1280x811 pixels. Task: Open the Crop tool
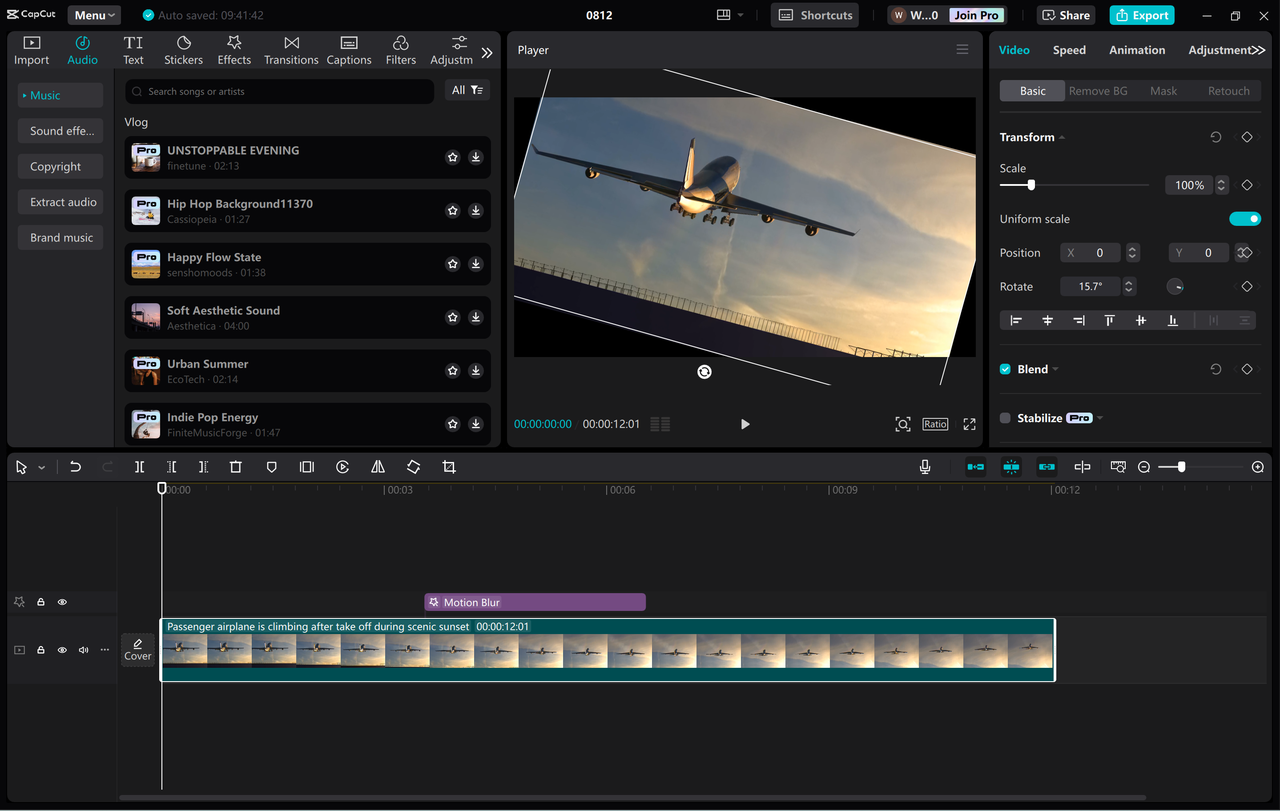449,466
